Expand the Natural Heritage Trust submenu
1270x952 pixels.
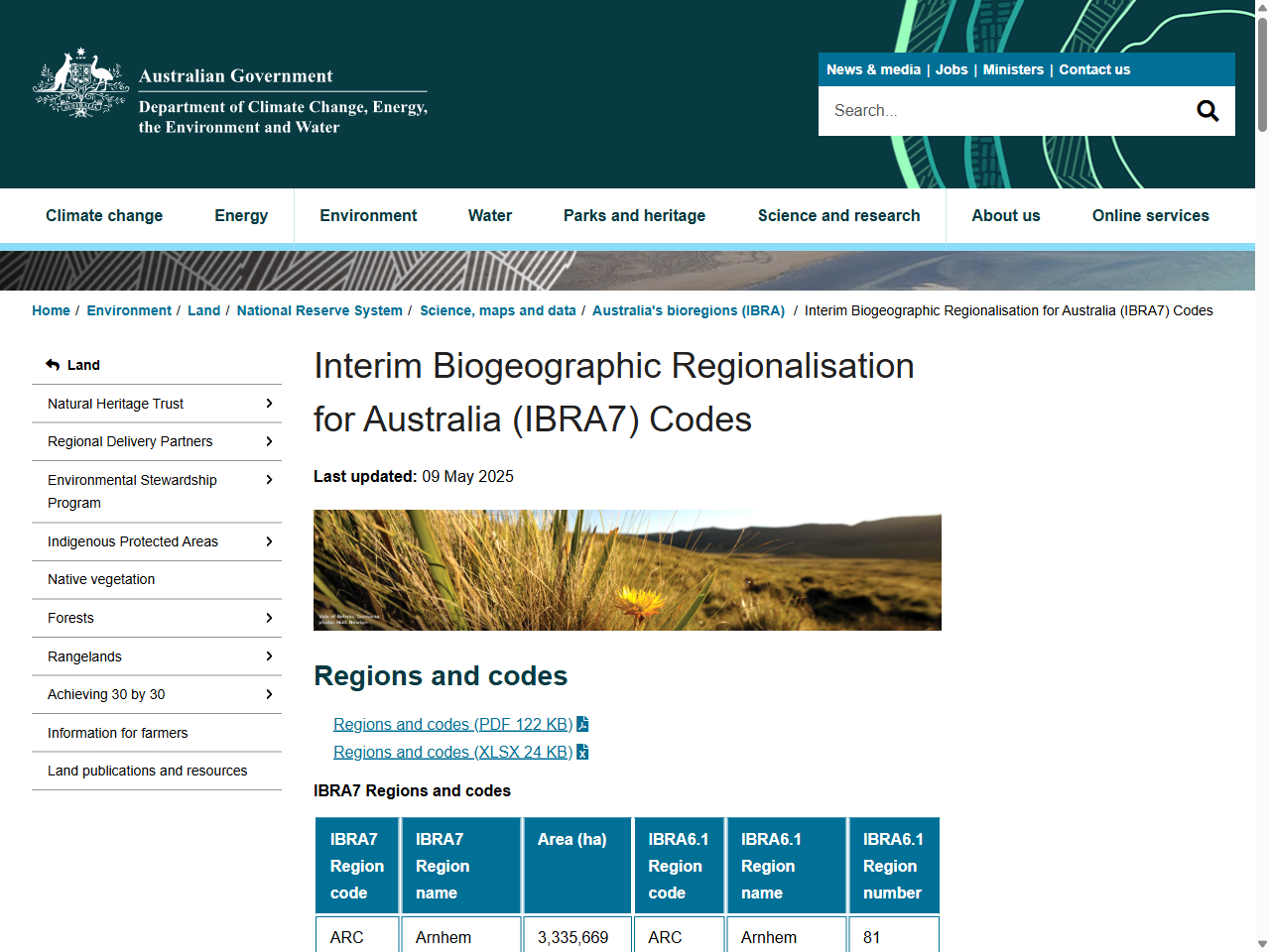pyautogui.click(x=269, y=404)
